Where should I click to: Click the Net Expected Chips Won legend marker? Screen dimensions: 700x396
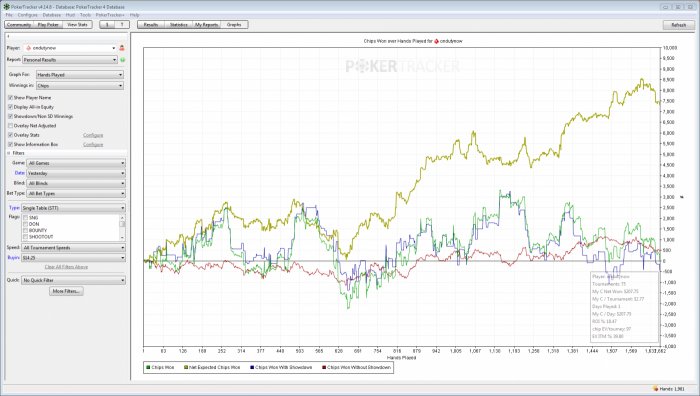[186, 367]
